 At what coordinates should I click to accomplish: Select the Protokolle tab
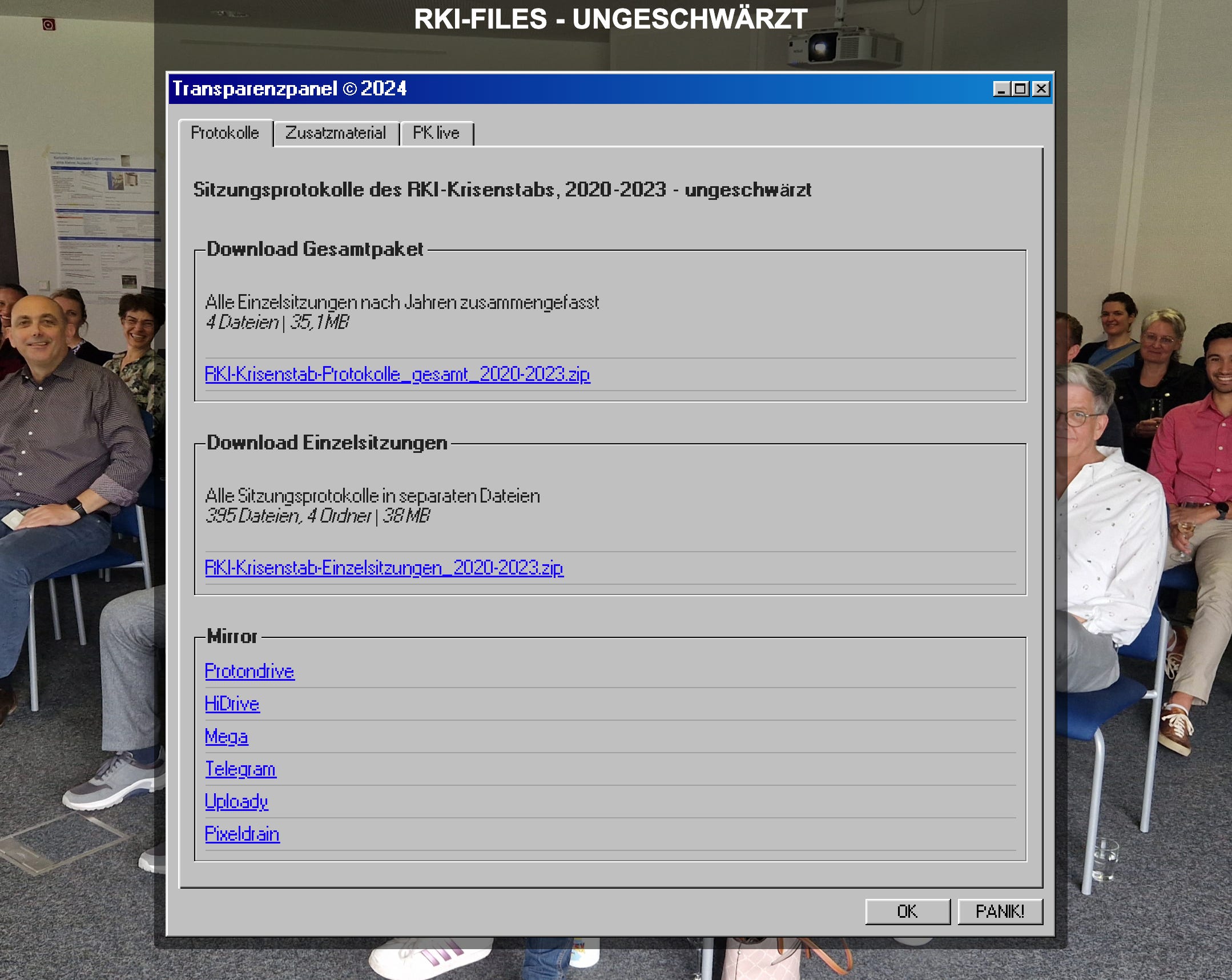(x=225, y=132)
